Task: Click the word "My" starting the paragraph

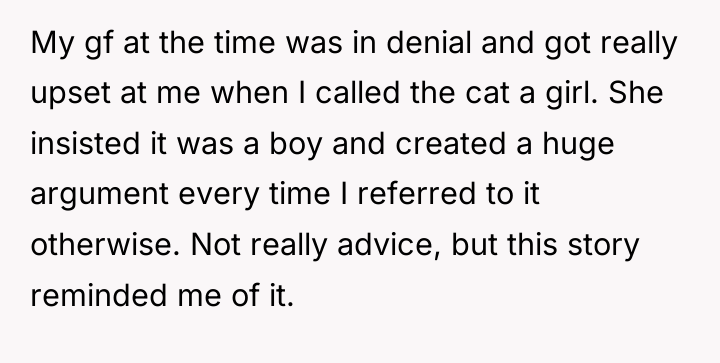Action: [51, 46]
